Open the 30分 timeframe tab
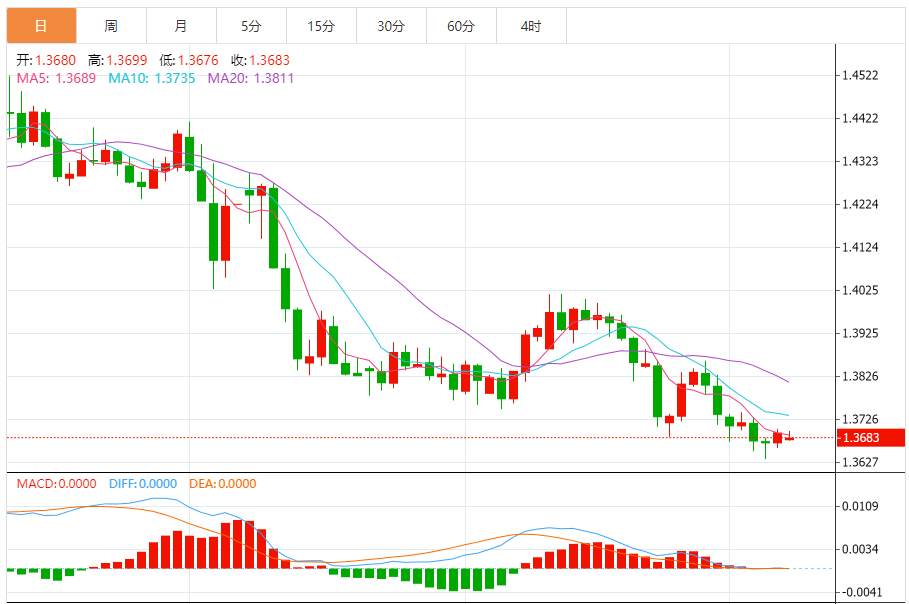 tap(391, 26)
